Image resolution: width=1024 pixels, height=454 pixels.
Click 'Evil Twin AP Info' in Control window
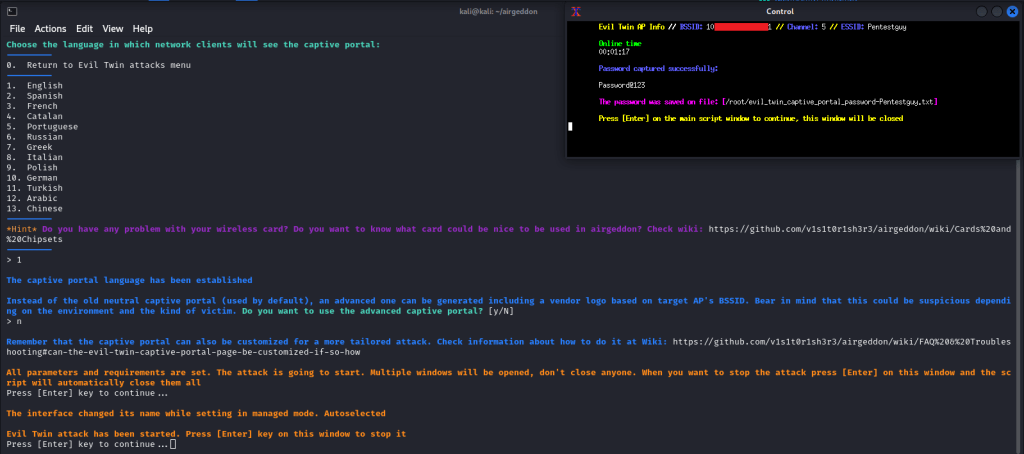[x=632, y=27]
